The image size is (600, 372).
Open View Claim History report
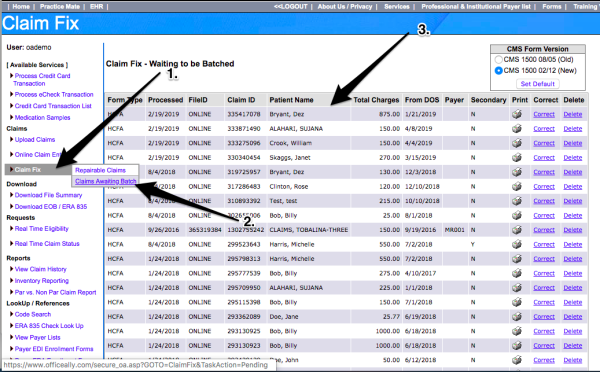[41, 269]
